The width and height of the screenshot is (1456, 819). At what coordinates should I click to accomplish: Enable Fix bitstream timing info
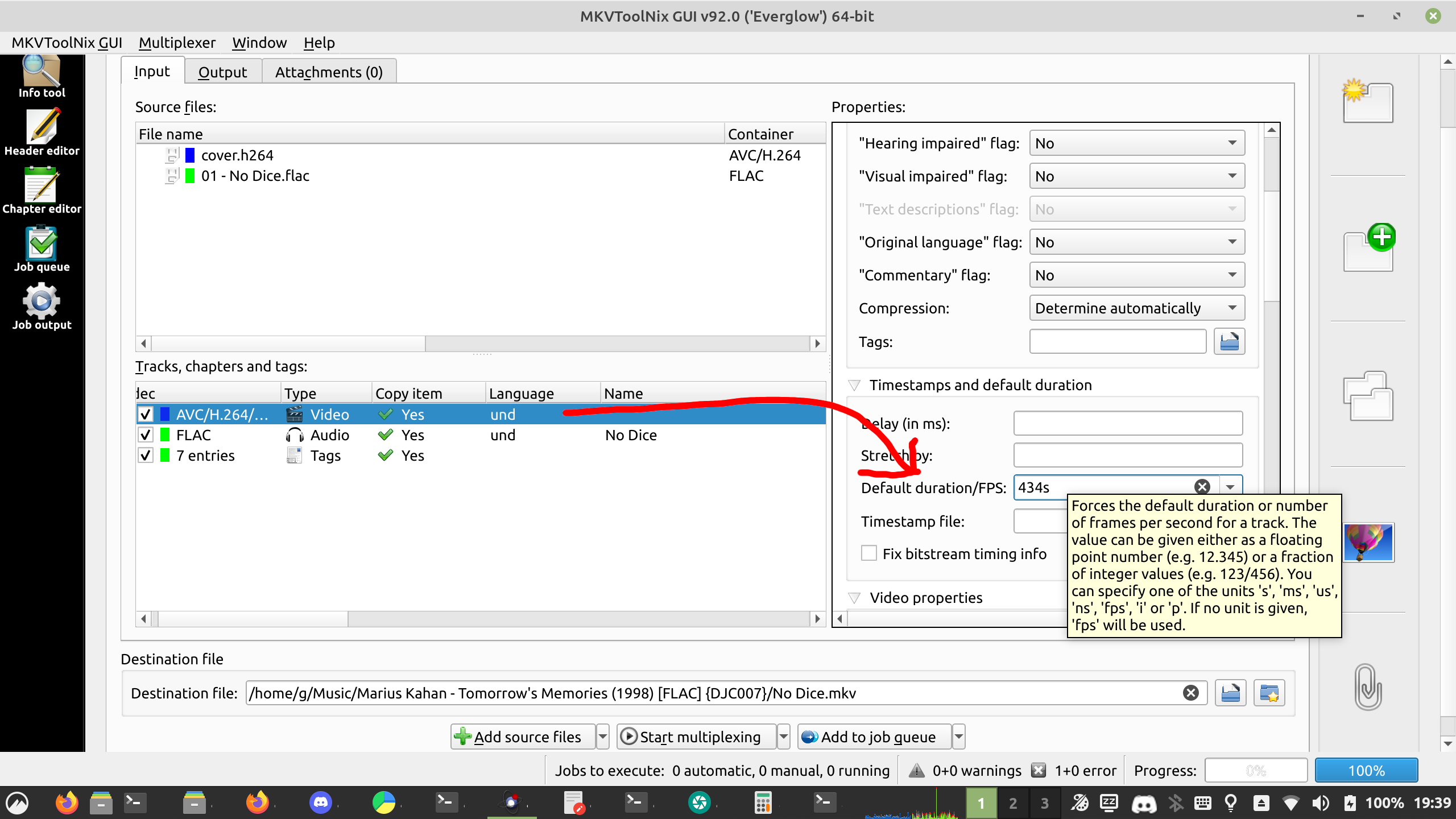[x=868, y=553]
